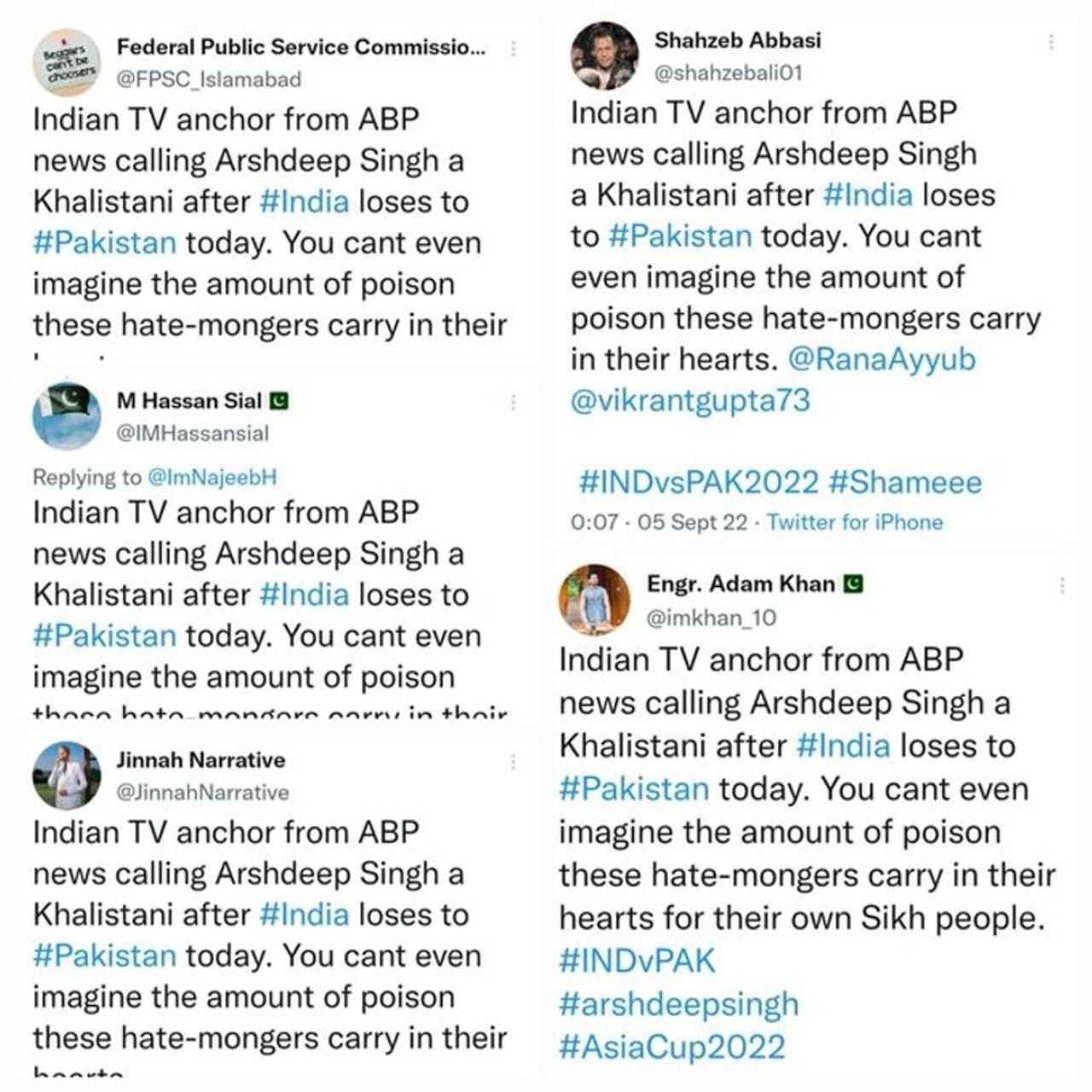Image resolution: width=1092 pixels, height=1092 pixels.
Task: Open the @JinnahNarrative handle
Action: pos(203,793)
